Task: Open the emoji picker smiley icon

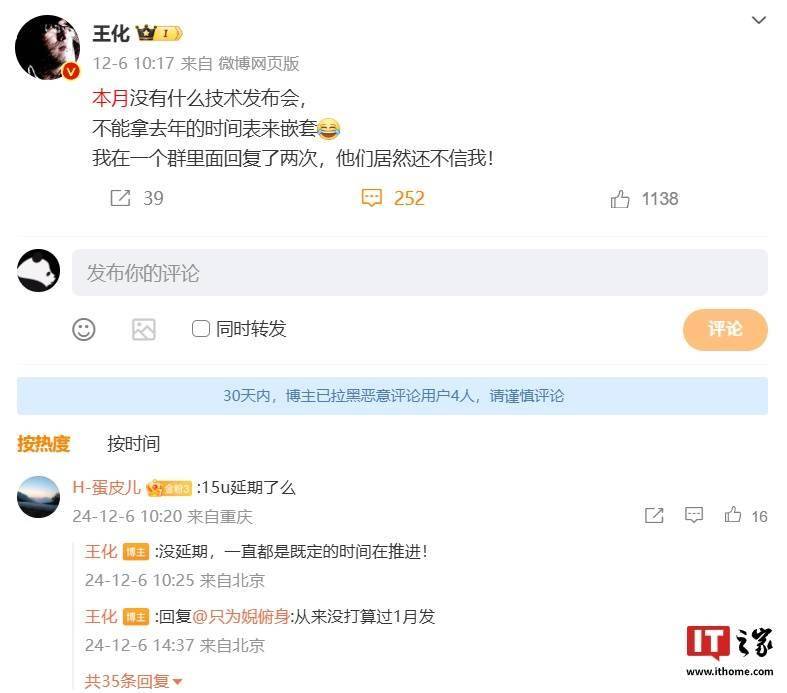Action: (x=84, y=330)
